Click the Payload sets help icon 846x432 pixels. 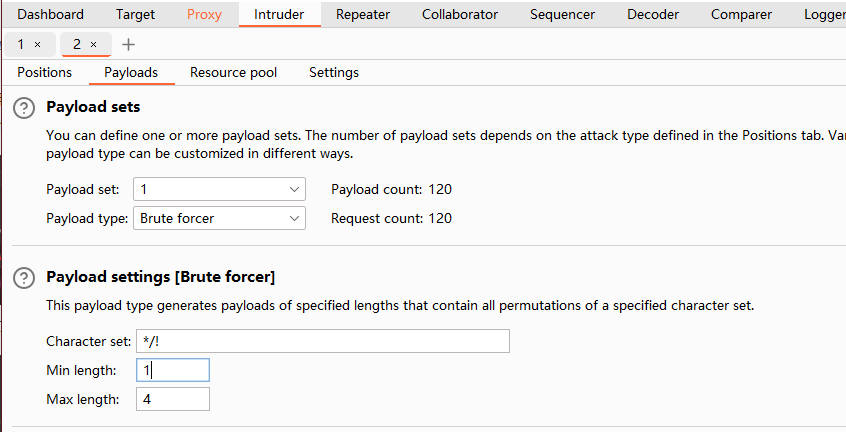pyautogui.click(x=24, y=107)
